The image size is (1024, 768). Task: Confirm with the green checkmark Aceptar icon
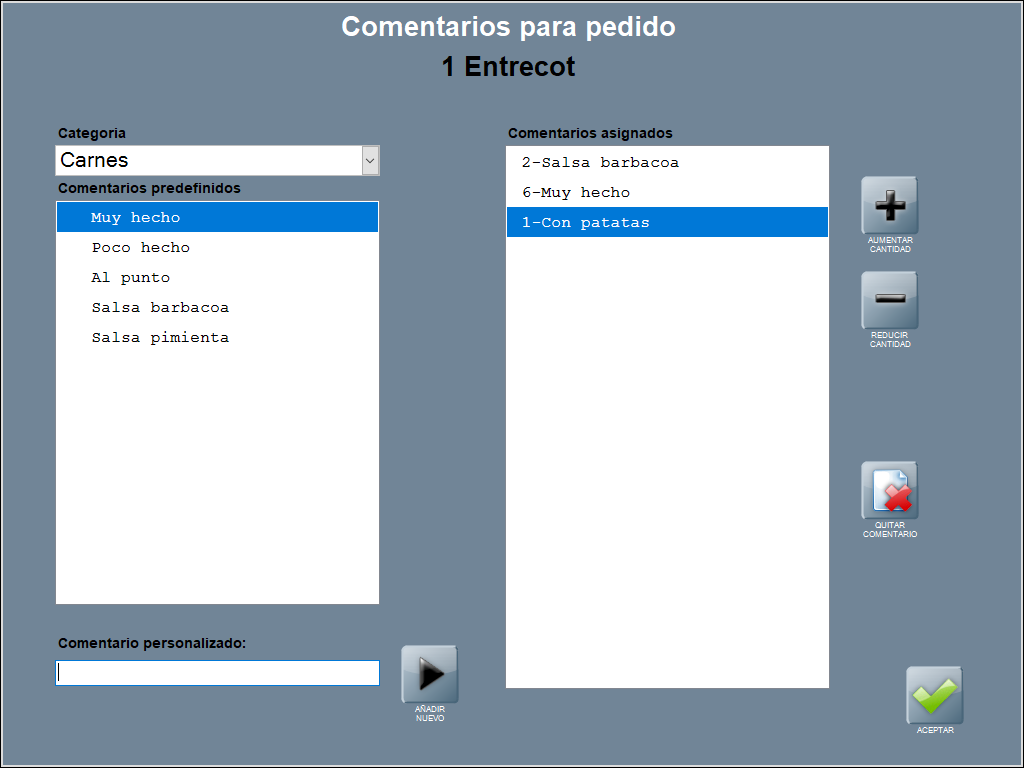tap(934, 695)
